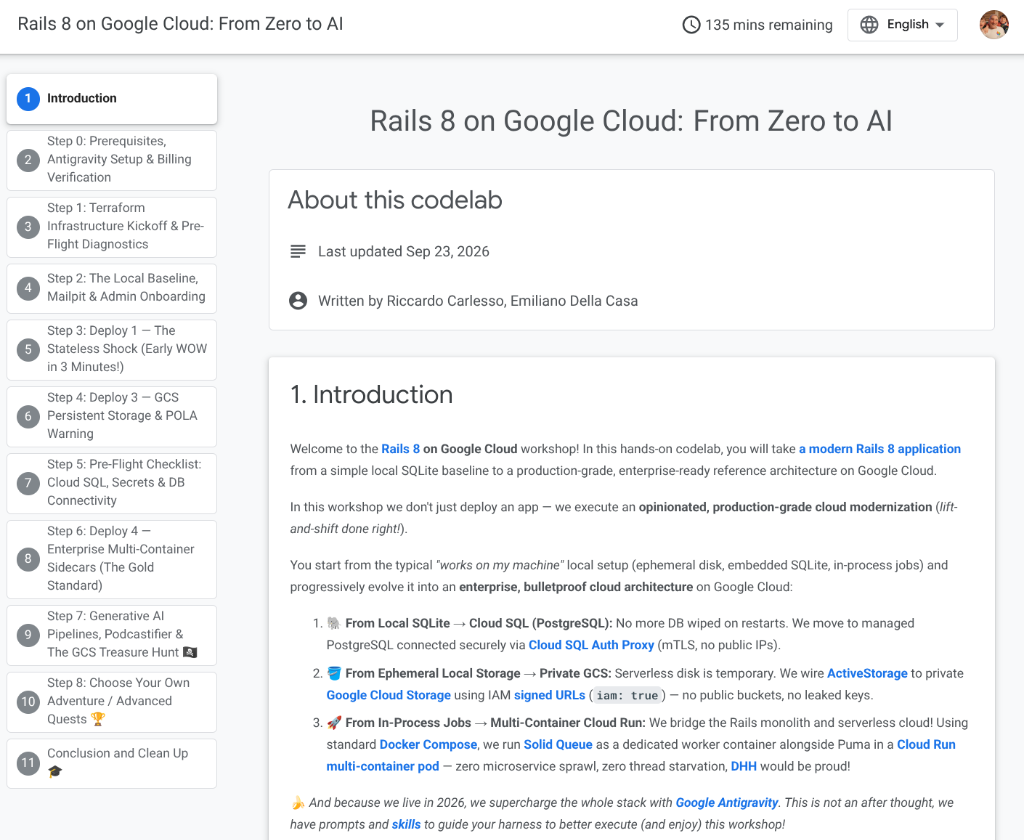Screen dimensions: 1024x840
Task: Click the 'iam: true' code snippet
Action: coord(627,695)
